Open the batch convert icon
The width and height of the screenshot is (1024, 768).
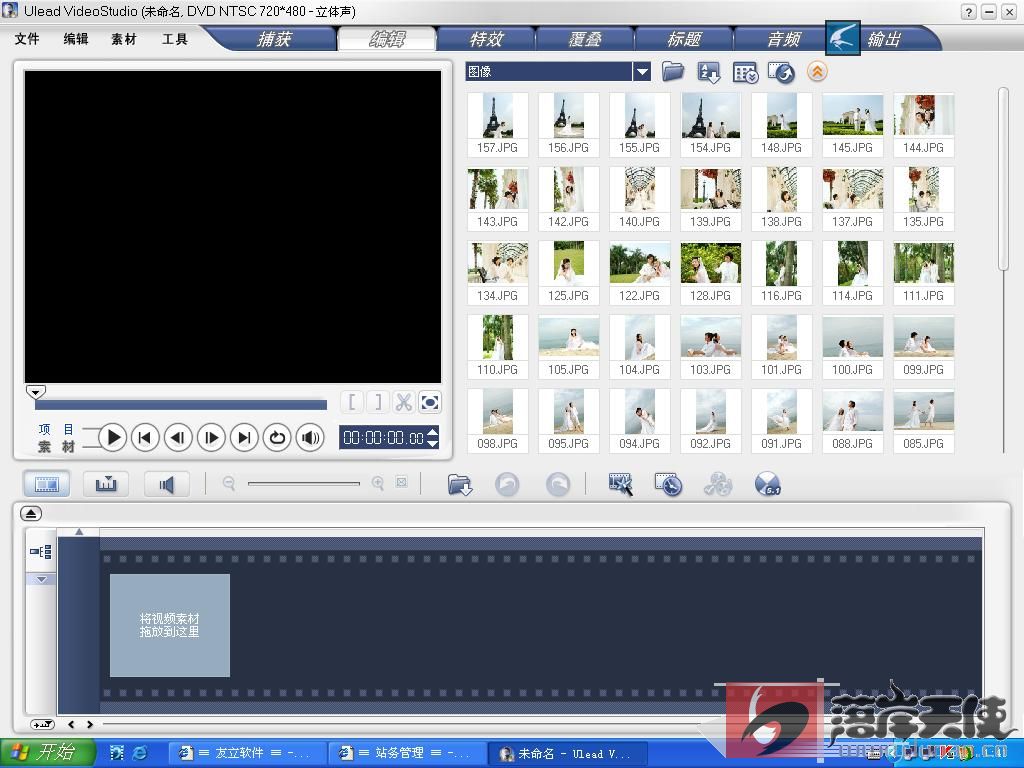pos(668,485)
